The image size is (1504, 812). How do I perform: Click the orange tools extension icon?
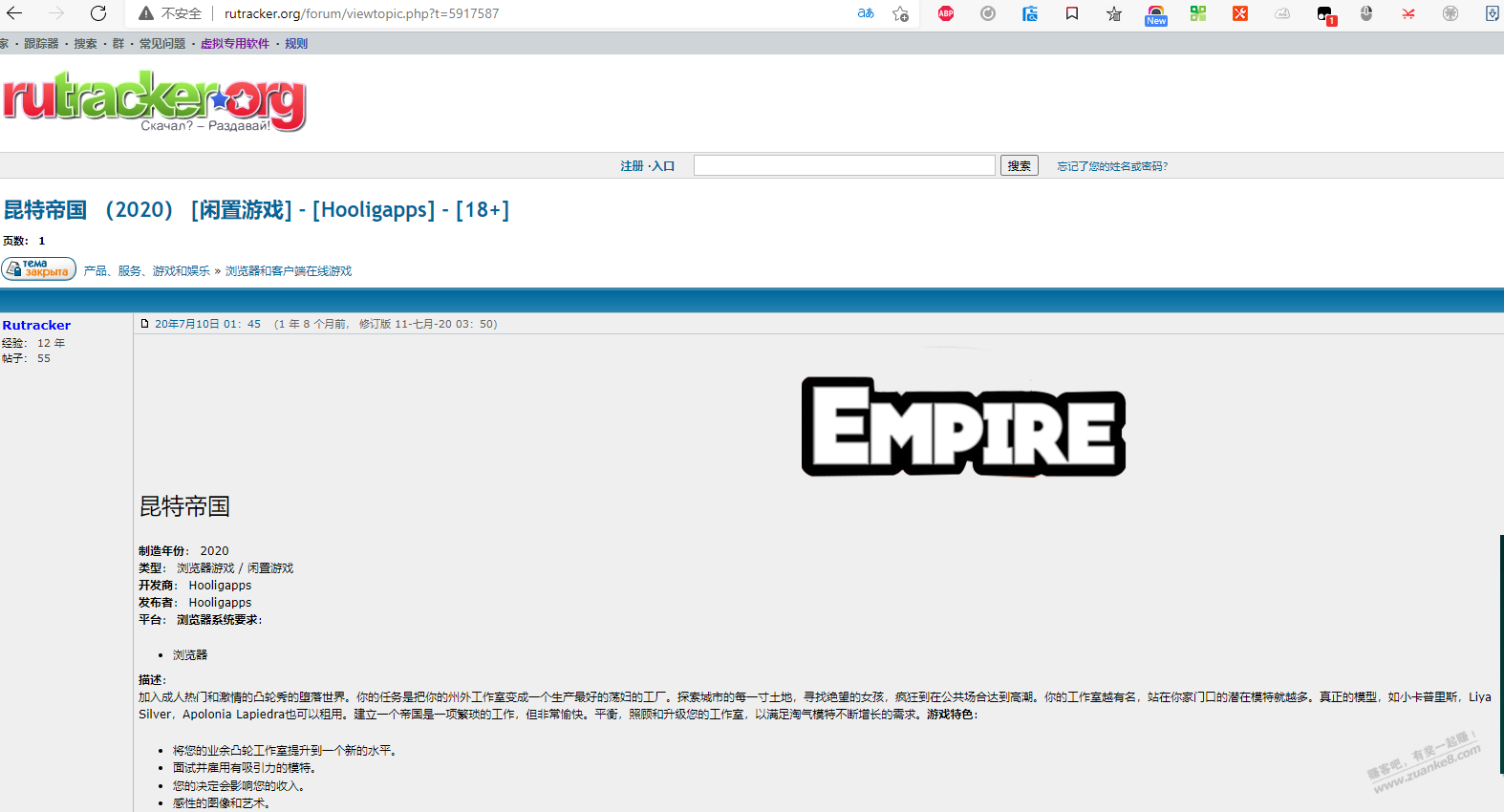[1240, 13]
